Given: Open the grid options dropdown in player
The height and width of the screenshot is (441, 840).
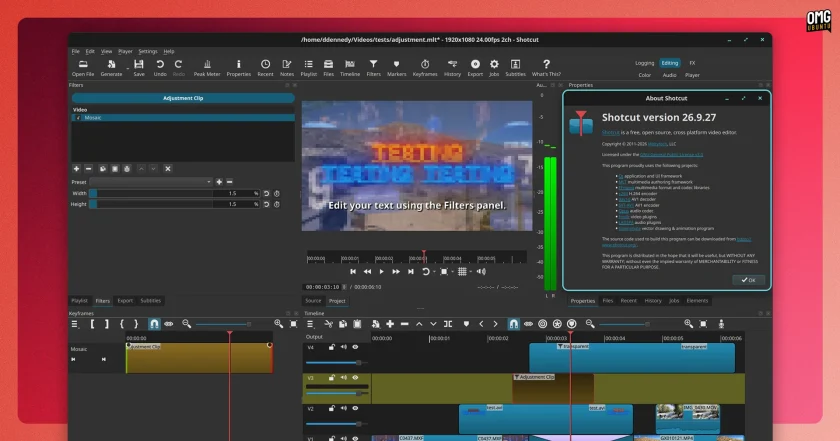Looking at the screenshot, I should [x=471, y=272].
